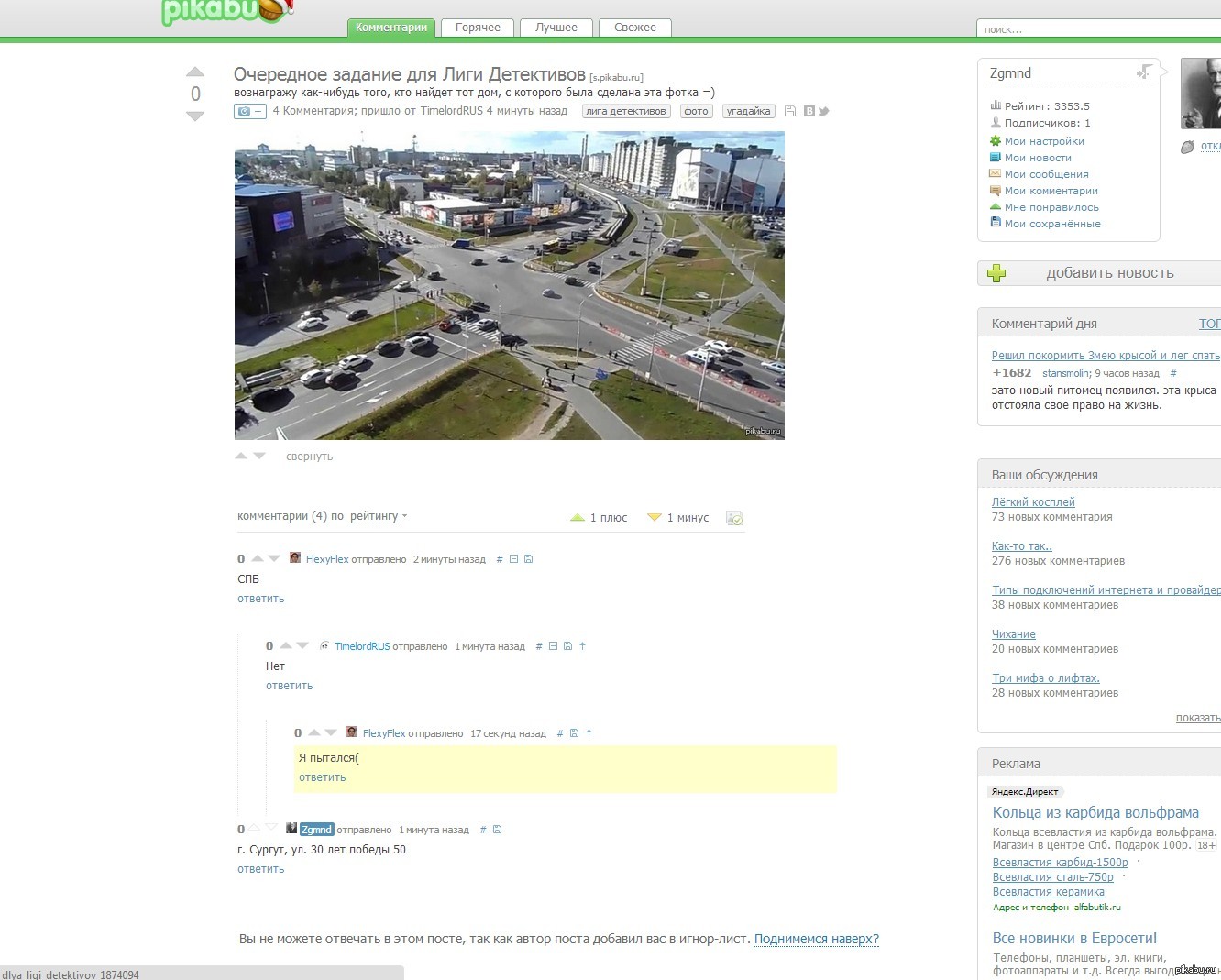Open the comment sorting 'рейтингу' dropdown

(378, 516)
